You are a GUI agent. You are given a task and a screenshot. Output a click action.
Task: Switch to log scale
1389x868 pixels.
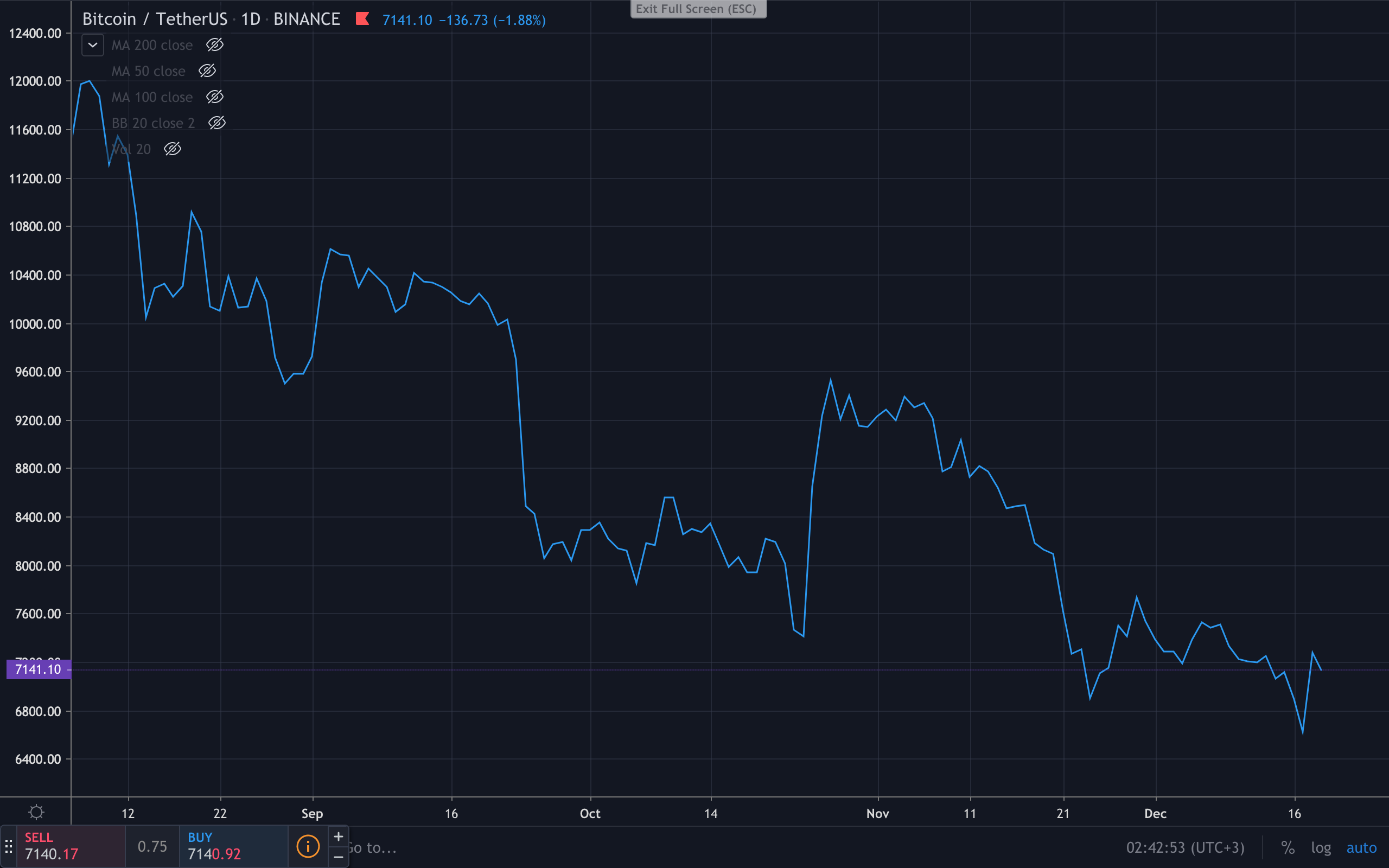click(x=1321, y=847)
